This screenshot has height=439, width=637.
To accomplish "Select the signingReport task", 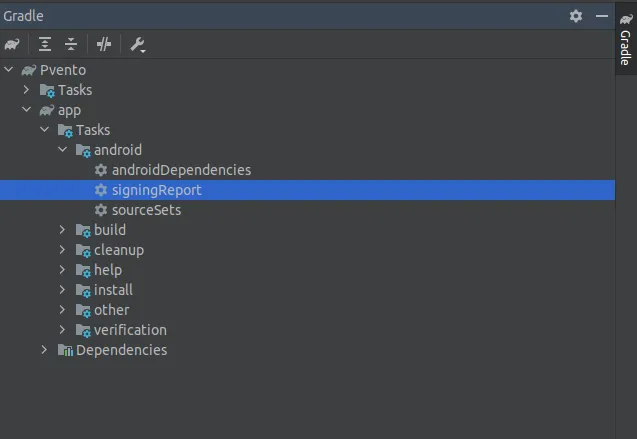I will 156,190.
